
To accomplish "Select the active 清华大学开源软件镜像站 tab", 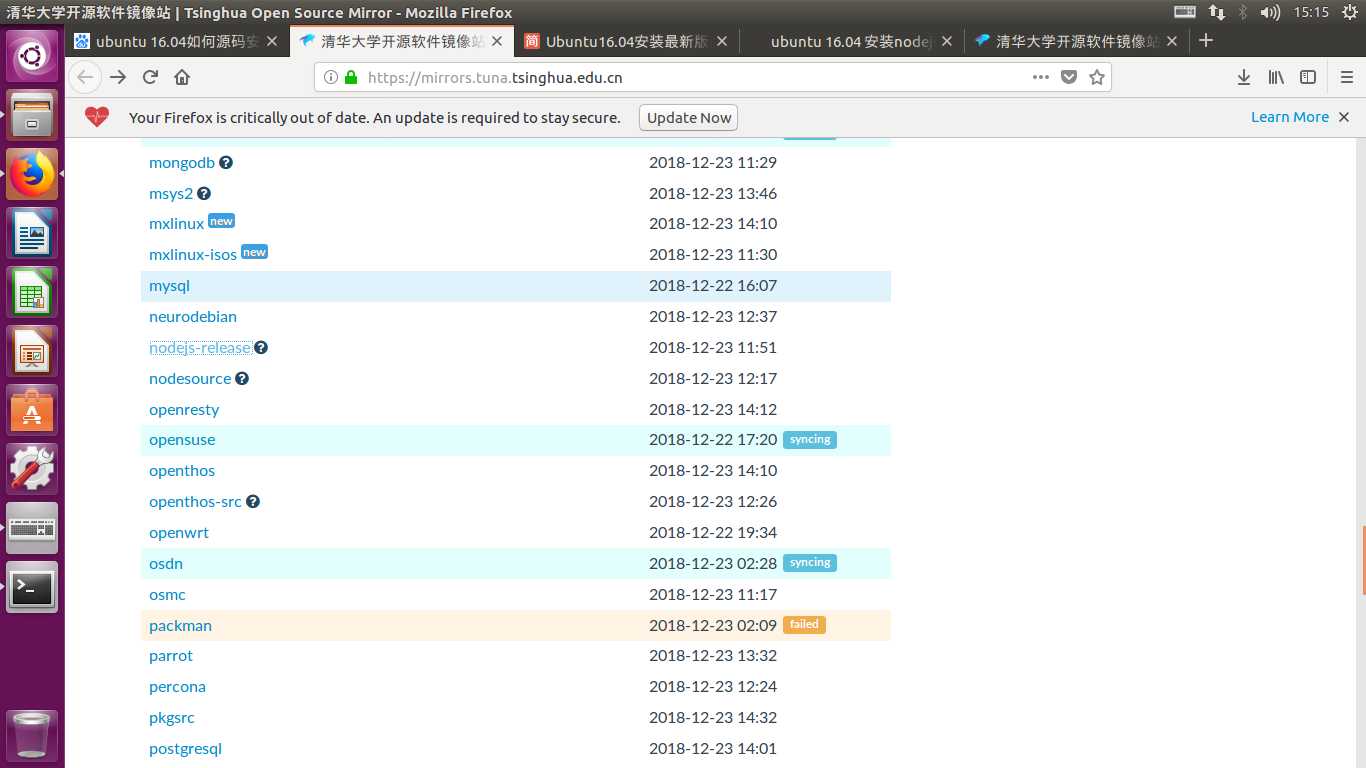I will (403, 41).
